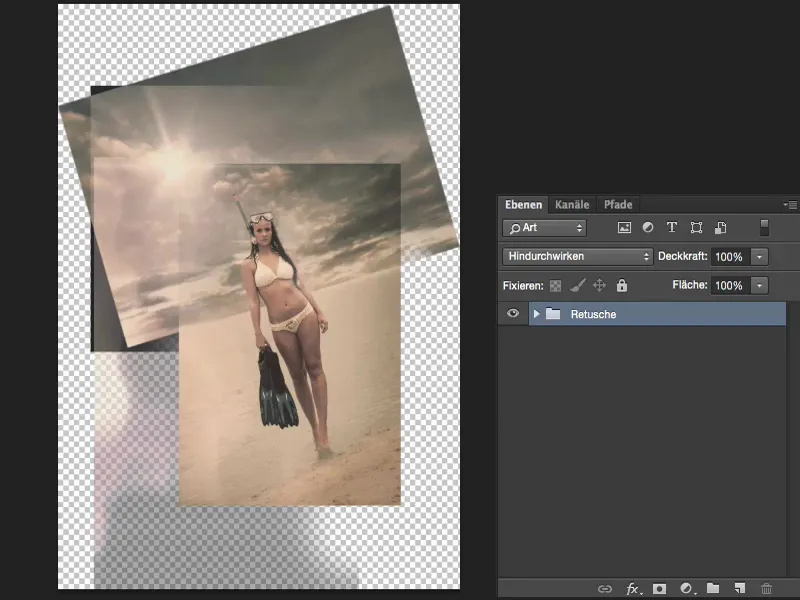Open the fx layer style menu
800x600 pixels.
coord(633,589)
